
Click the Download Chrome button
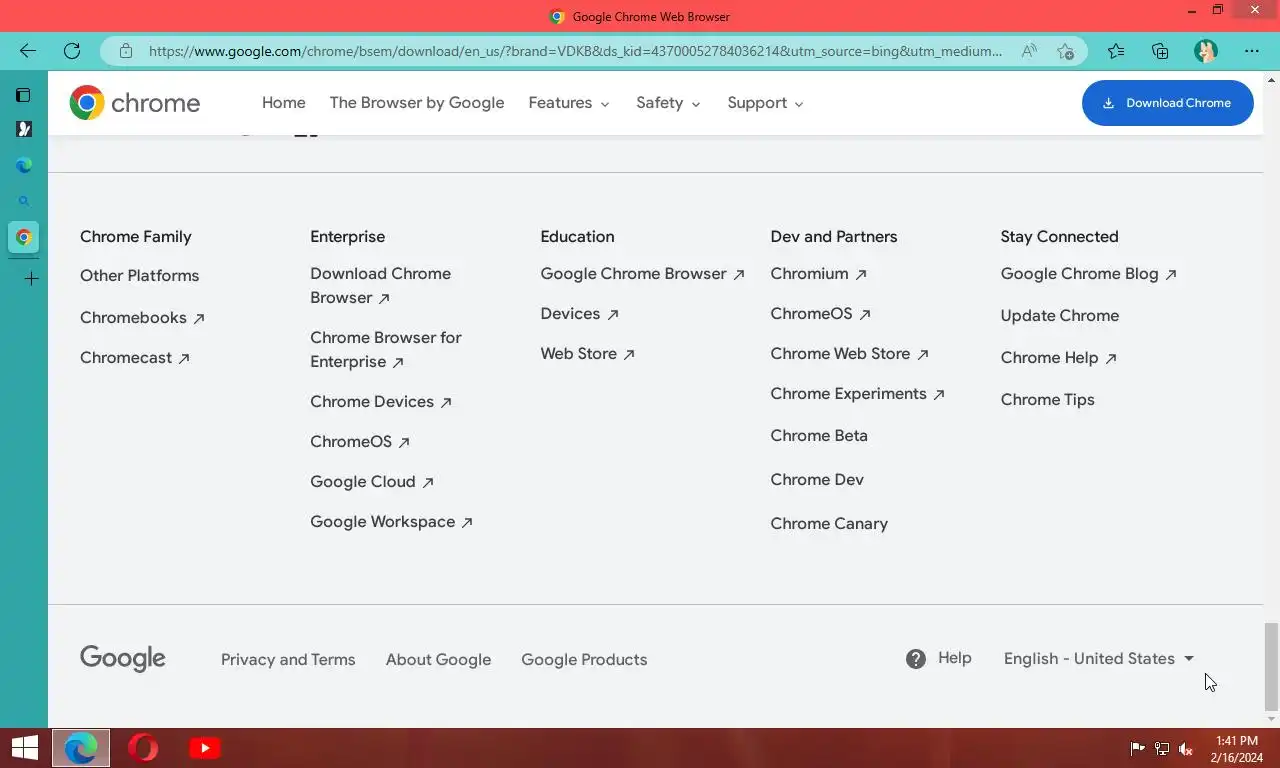(1167, 103)
